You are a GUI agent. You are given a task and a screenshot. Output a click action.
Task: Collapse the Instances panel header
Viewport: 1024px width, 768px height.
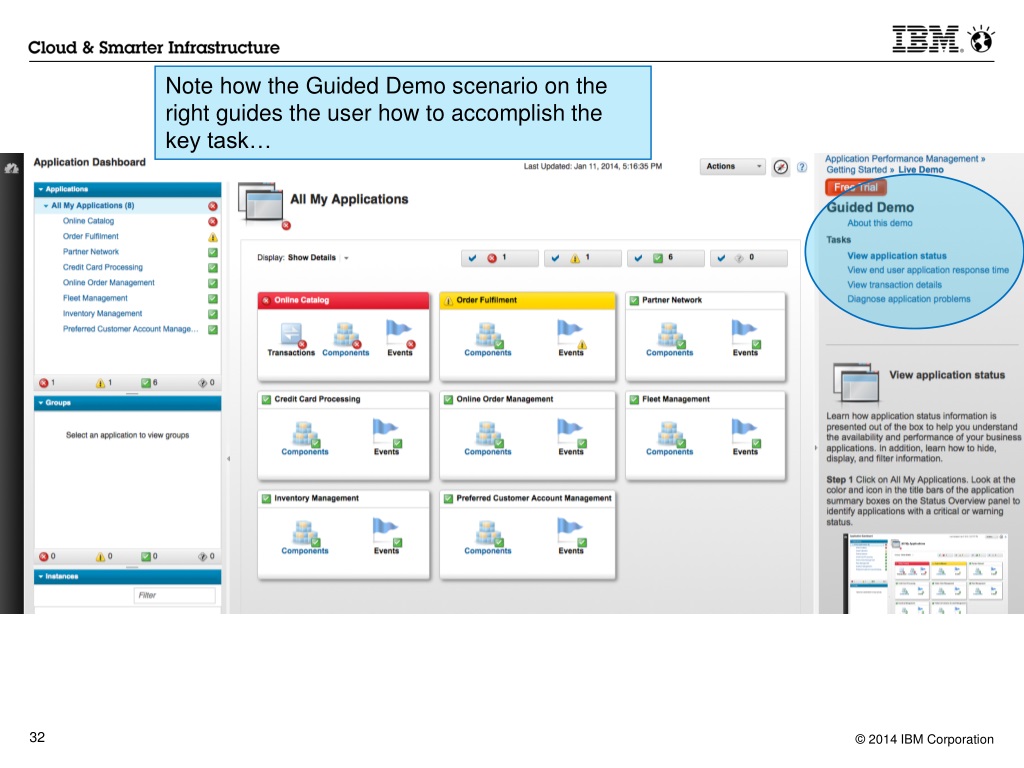click(127, 577)
